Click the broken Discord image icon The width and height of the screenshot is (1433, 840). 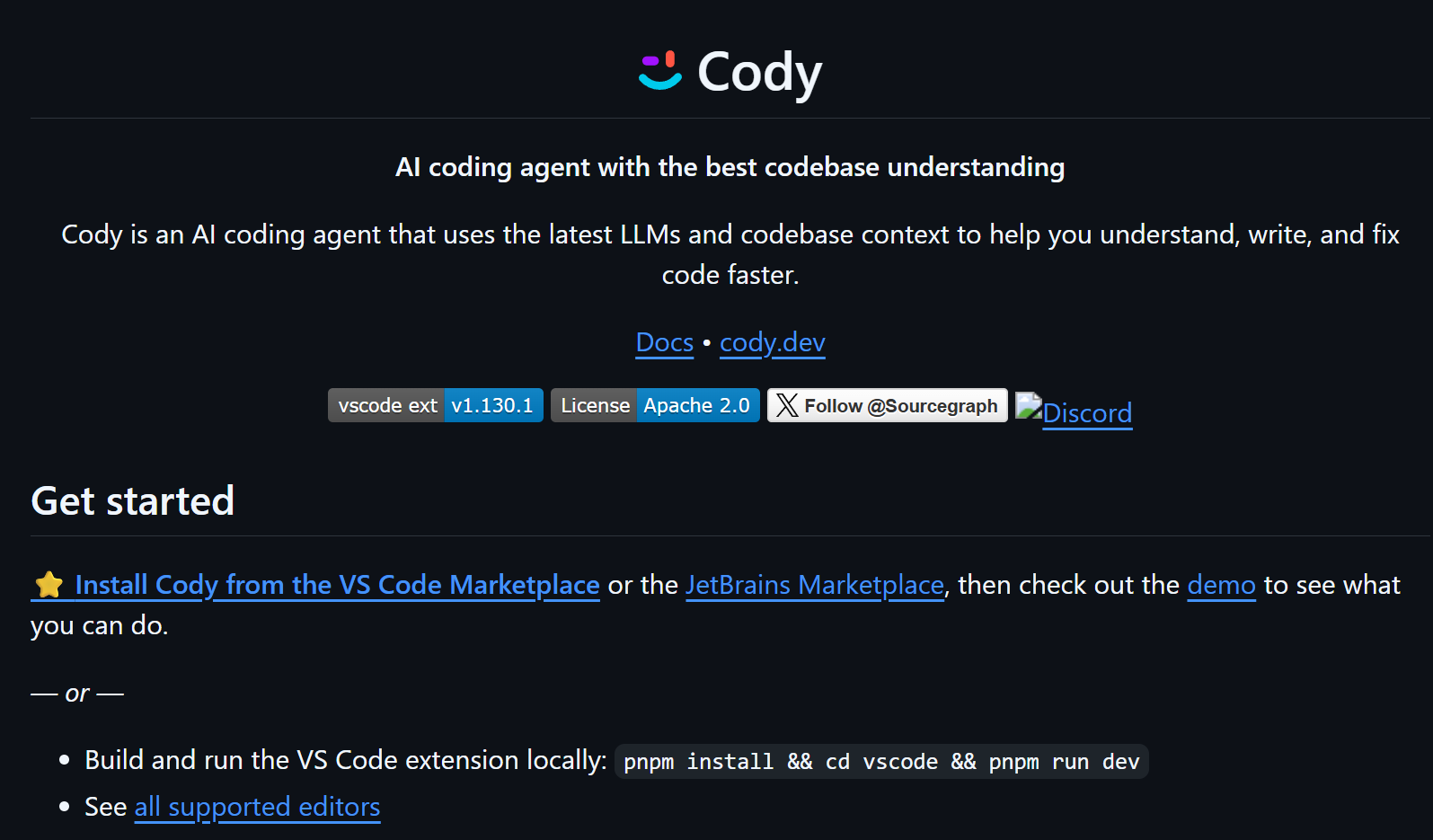[x=1029, y=406]
